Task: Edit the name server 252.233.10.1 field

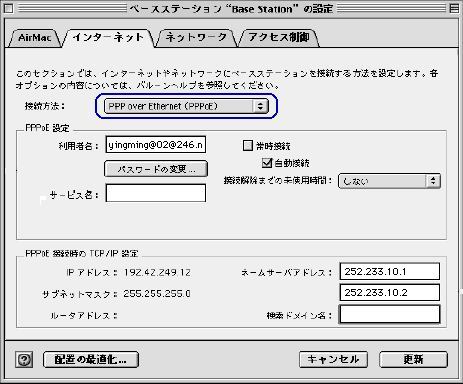Action: point(390,271)
